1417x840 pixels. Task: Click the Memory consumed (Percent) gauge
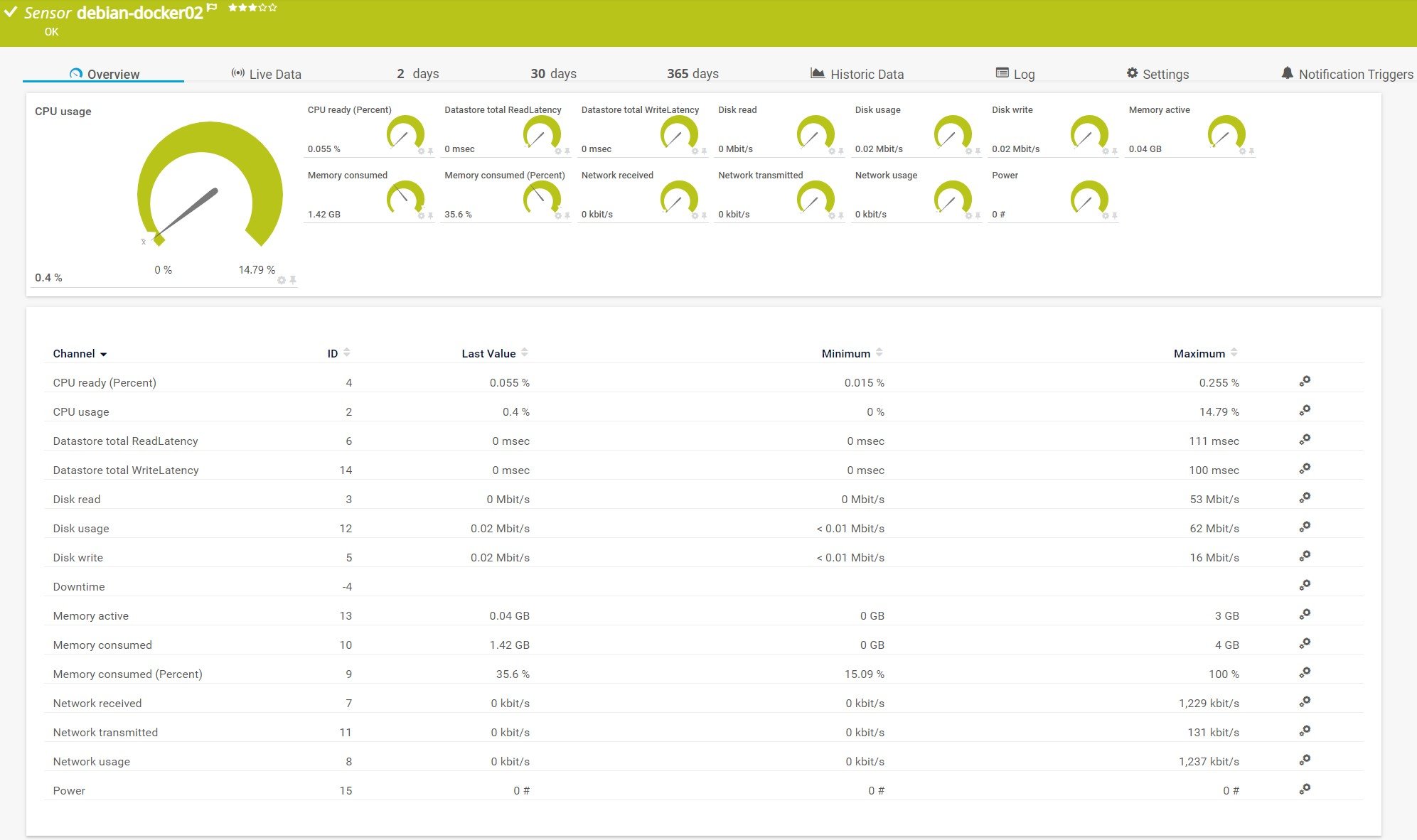click(x=542, y=198)
